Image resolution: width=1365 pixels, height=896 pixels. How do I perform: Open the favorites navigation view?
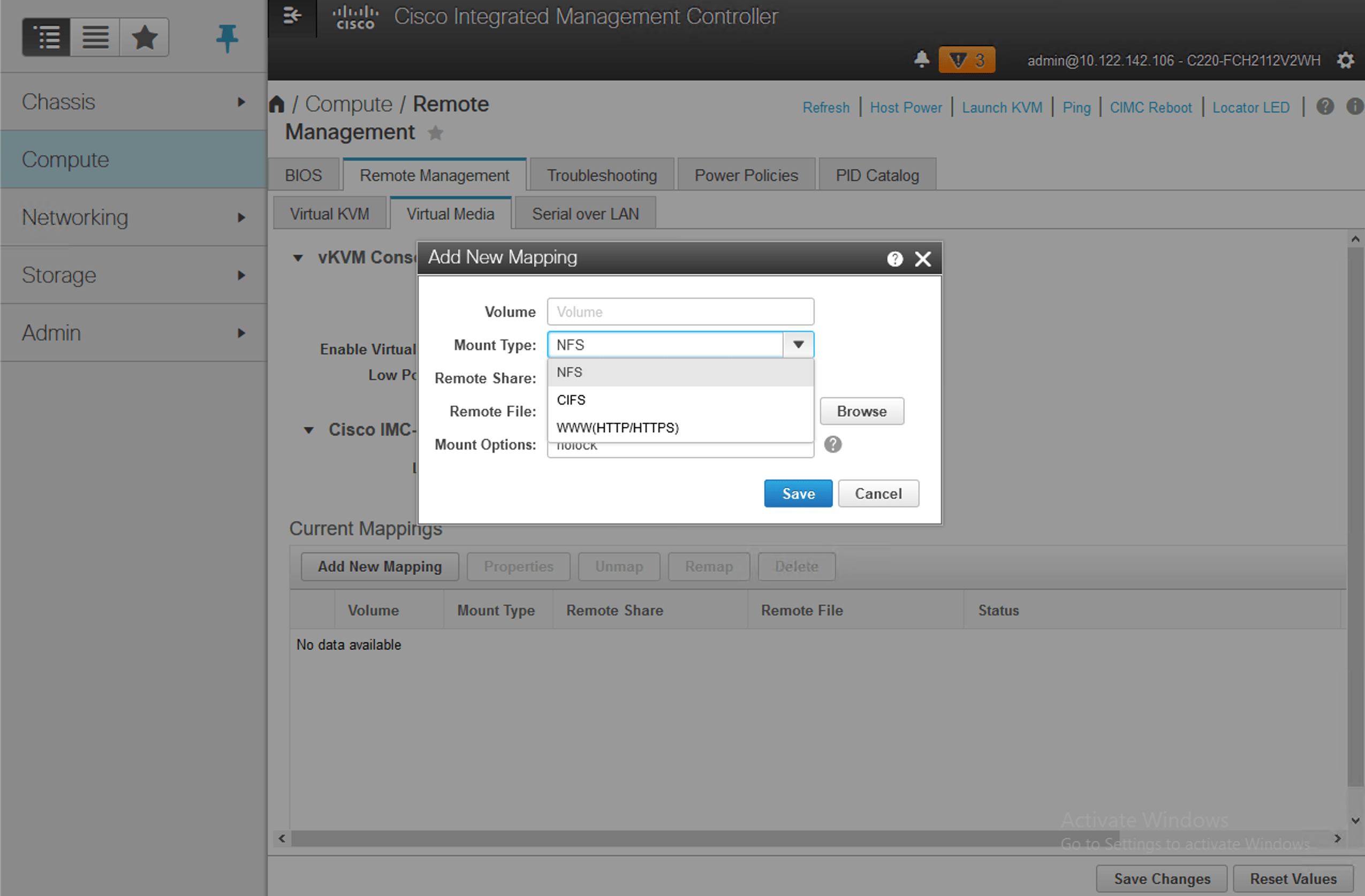(144, 37)
